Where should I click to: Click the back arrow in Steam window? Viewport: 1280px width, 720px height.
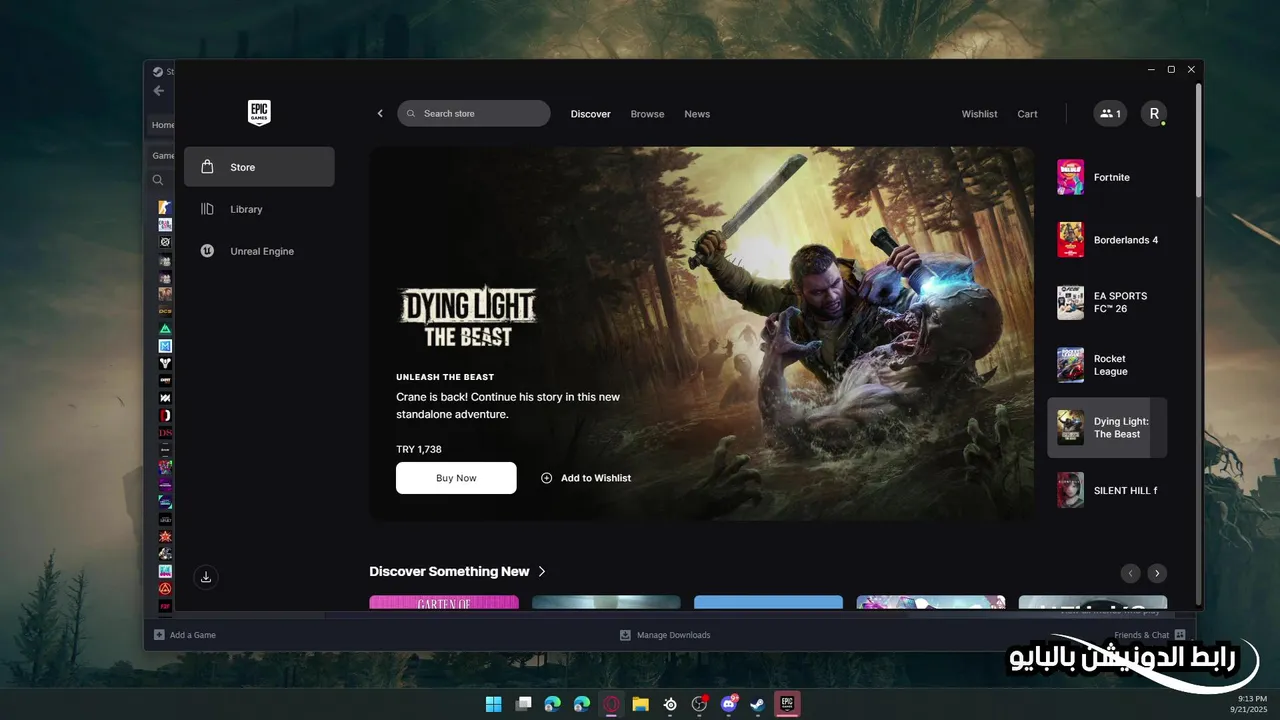[x=158, y=91]
